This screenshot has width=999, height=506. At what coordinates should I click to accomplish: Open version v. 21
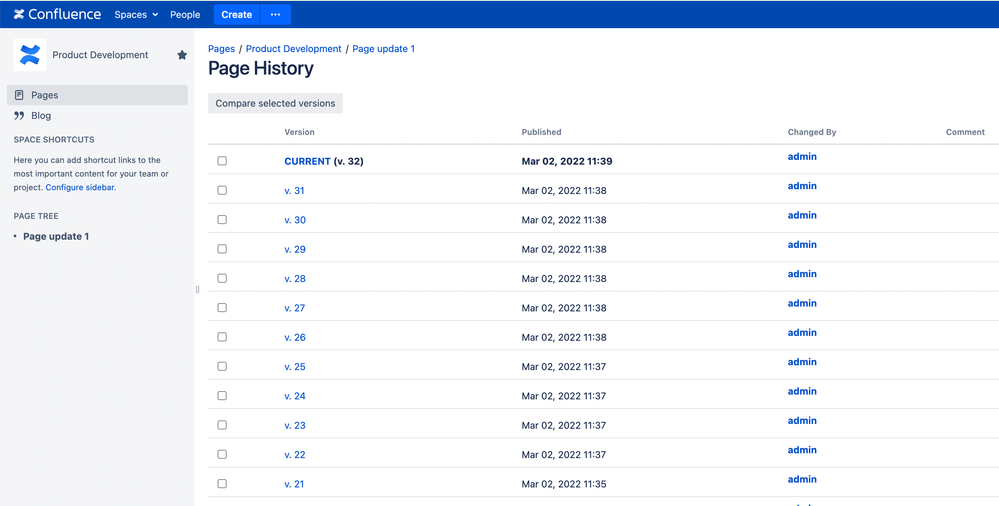coord(294,484)
